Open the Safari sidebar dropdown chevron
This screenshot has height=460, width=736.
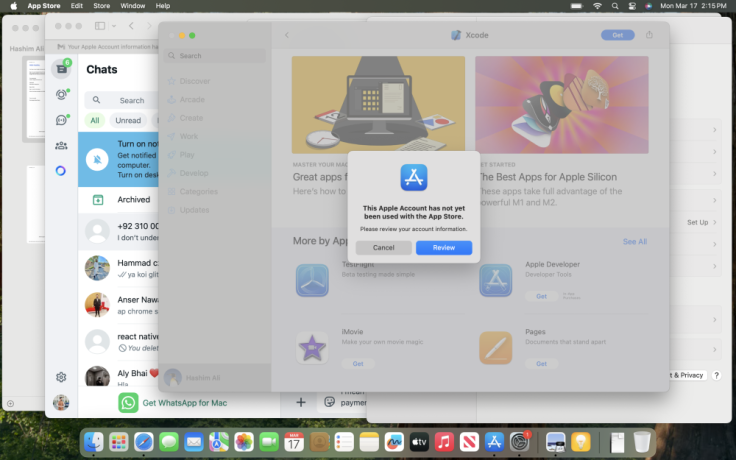point(114,26)
